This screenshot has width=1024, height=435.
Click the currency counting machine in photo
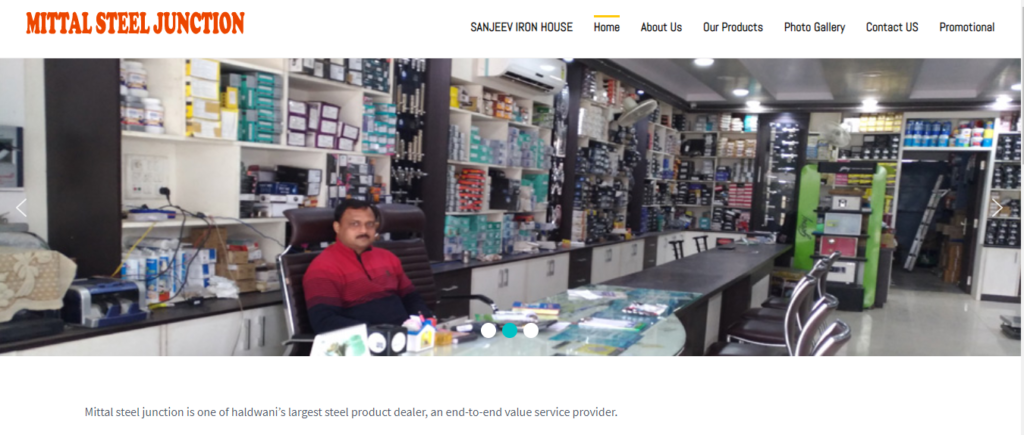pos(104,301)
